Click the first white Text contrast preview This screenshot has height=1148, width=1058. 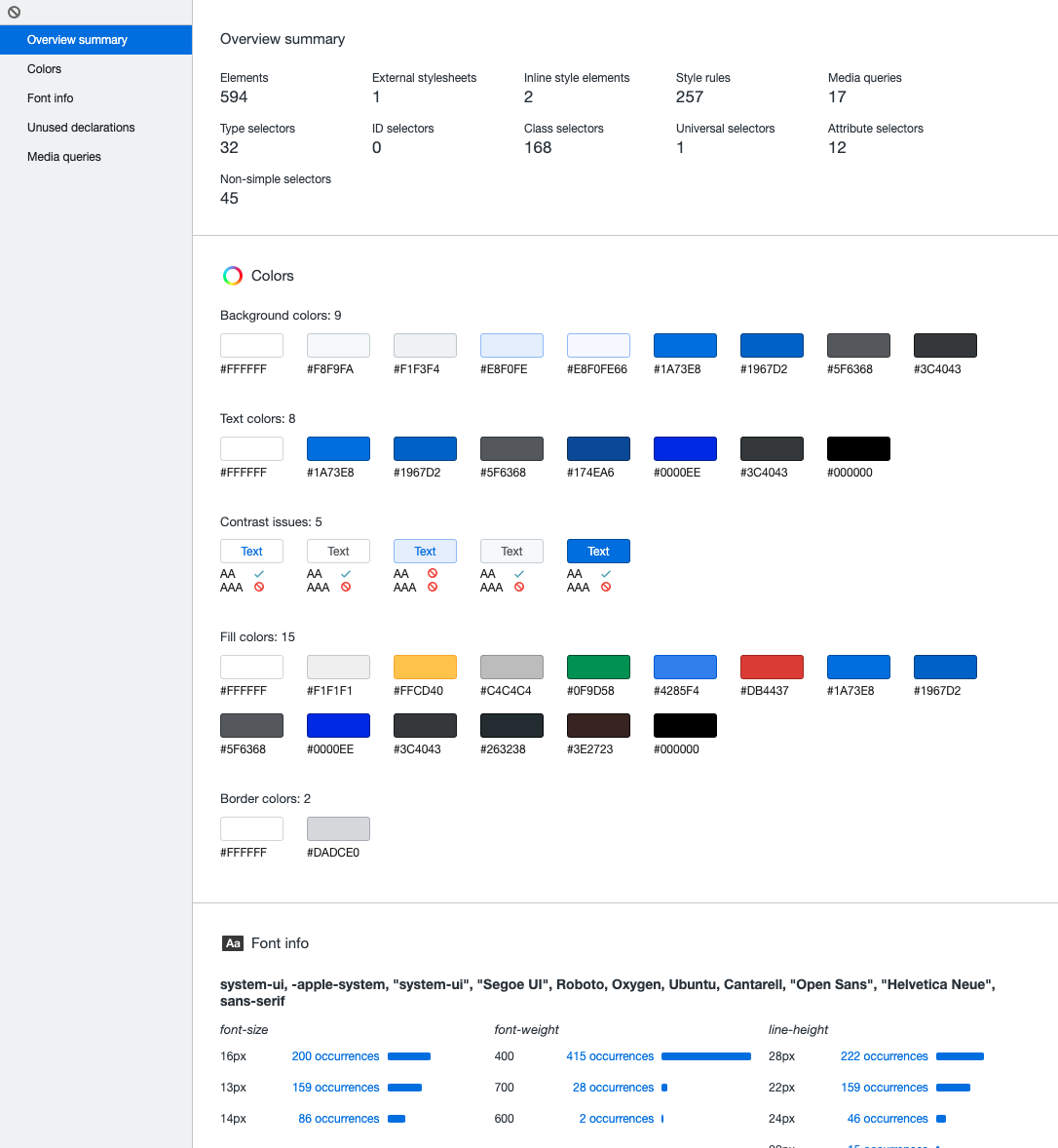251,551
